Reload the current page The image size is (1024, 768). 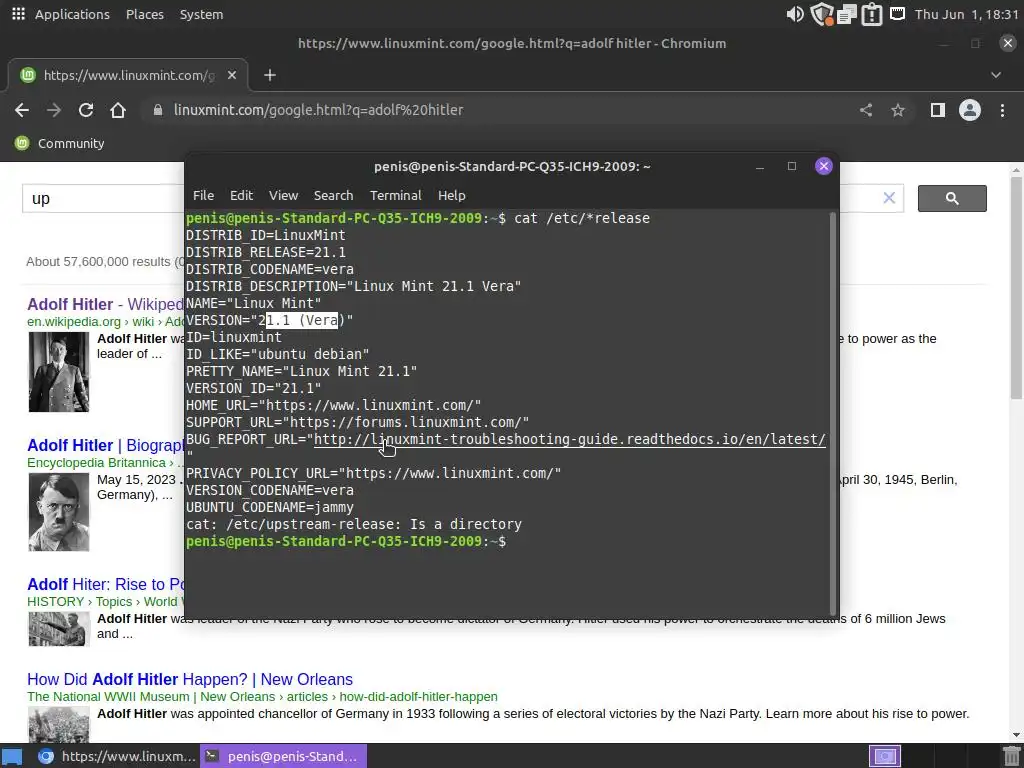pos(86,110)
